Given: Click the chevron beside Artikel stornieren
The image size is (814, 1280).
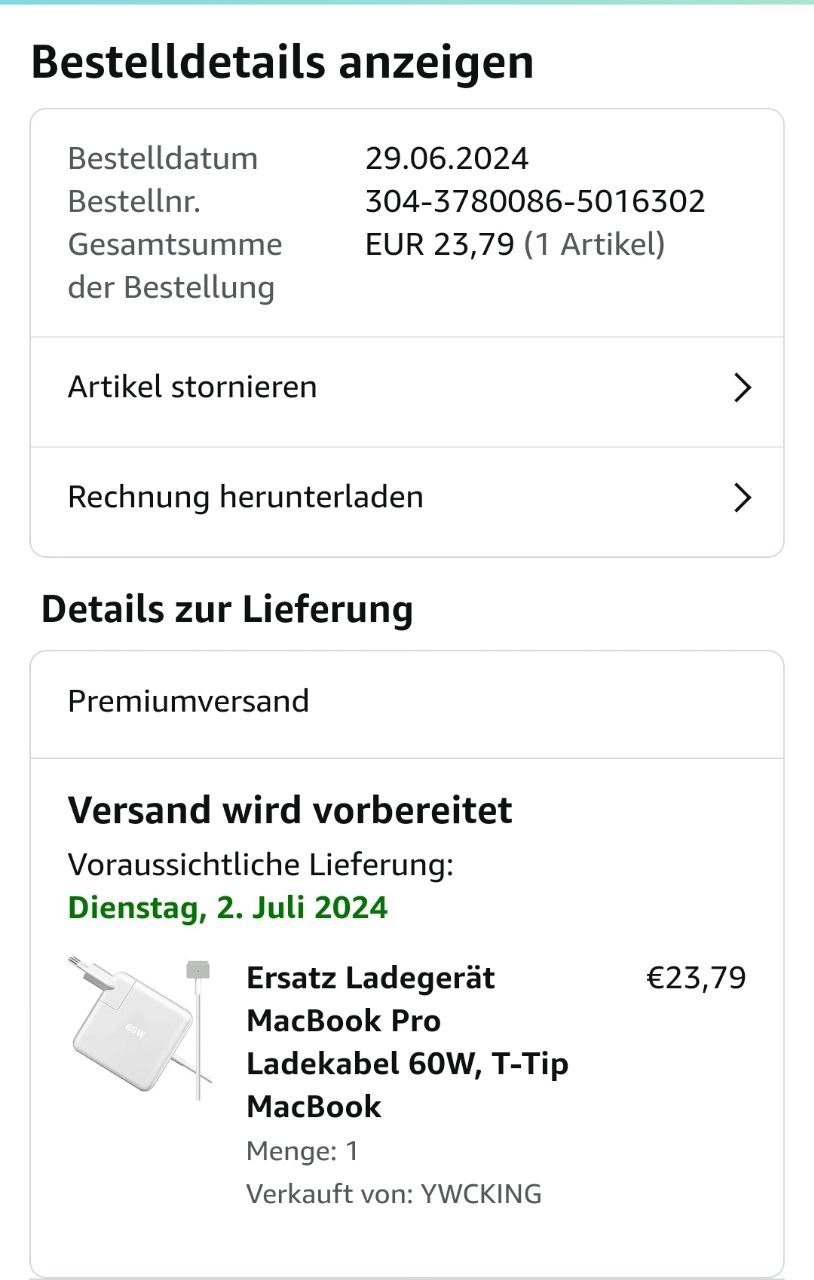Looking at the screenshot, I should click(742, 388).
